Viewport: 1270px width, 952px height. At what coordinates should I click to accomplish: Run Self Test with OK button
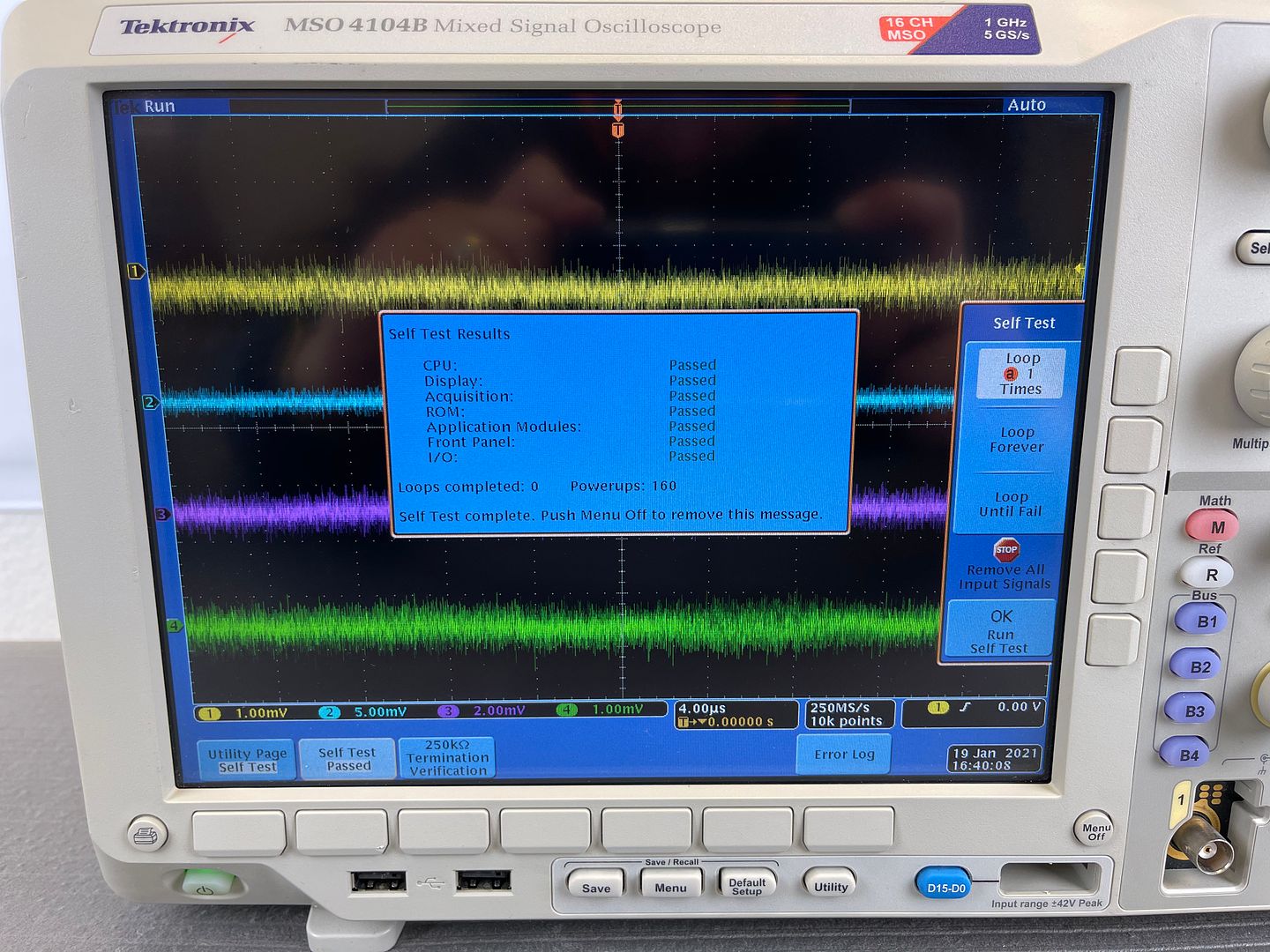coord(999,629)
